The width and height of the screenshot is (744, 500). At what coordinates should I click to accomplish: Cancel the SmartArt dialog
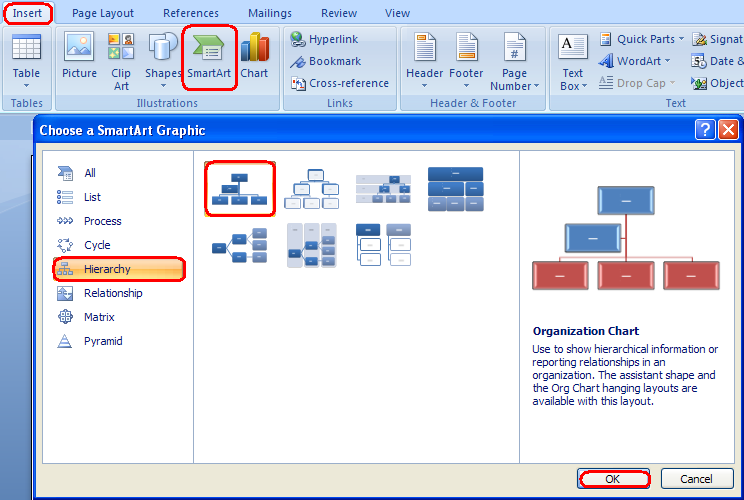(x=697, y=479)
